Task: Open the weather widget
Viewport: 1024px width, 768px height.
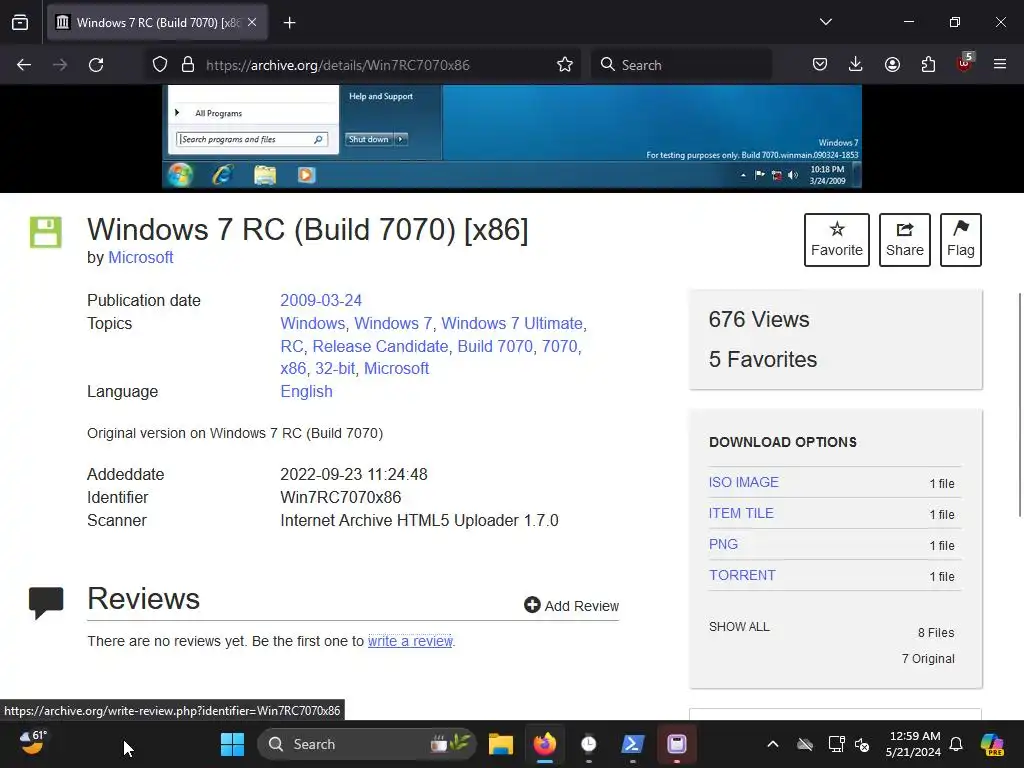Action: click(x=33, y=743)
